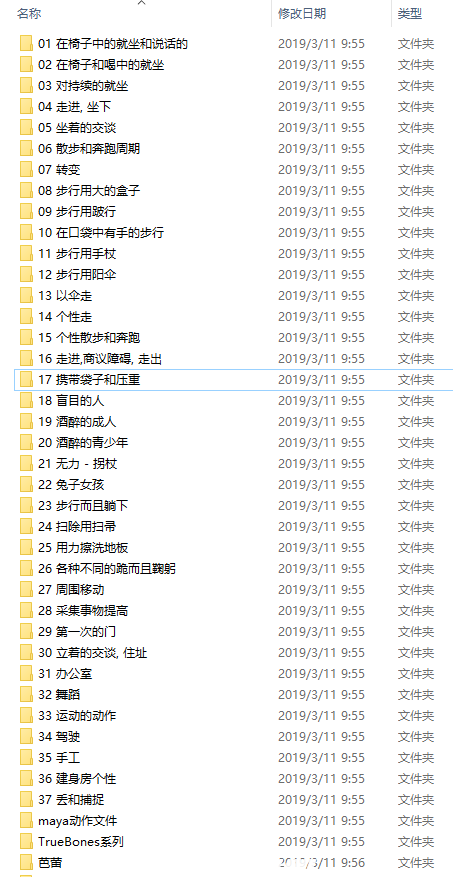This screenshot has width=453, height=877.
Task: Sort files by 修改日期 column
Action: point(303,14)
